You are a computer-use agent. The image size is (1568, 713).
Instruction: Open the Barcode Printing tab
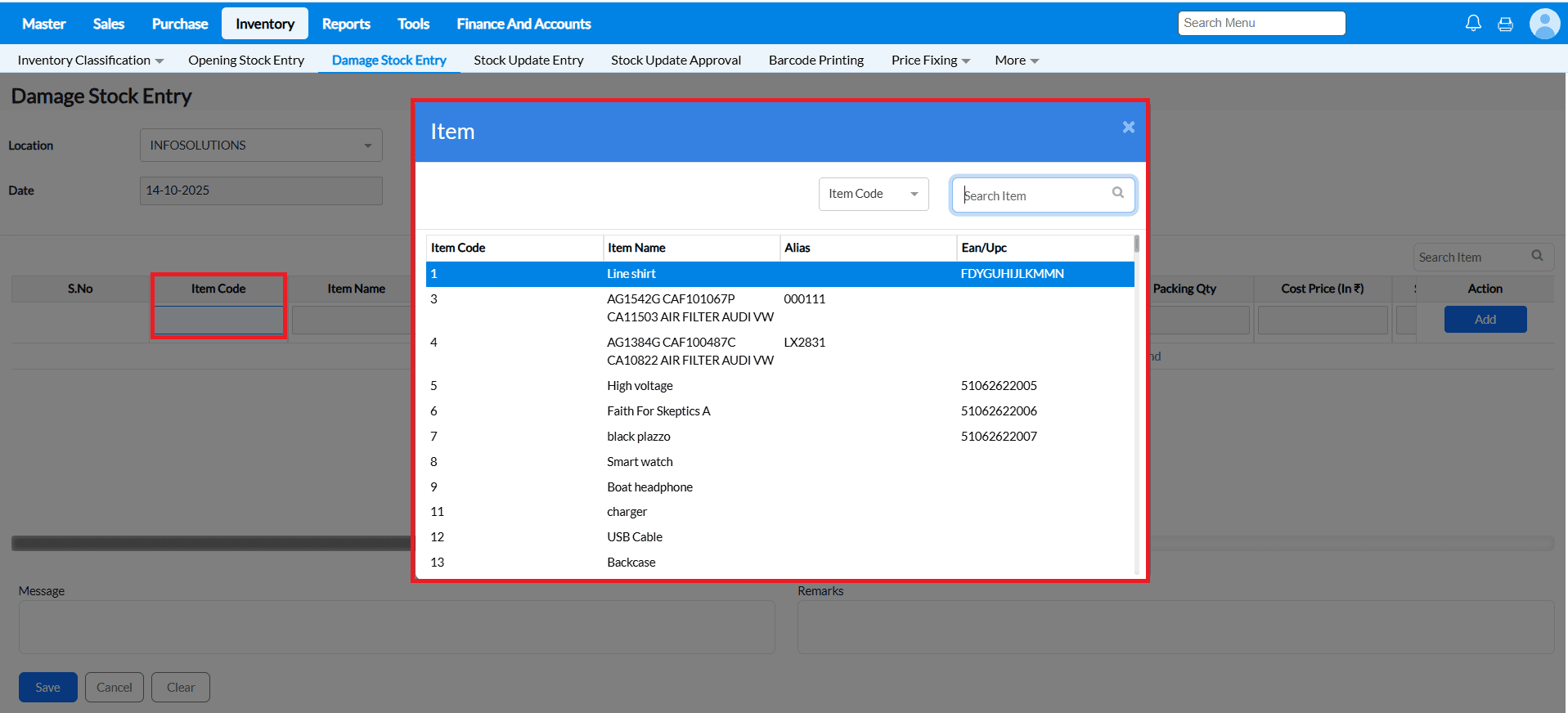pyautogui.click(x=815, y=61)
